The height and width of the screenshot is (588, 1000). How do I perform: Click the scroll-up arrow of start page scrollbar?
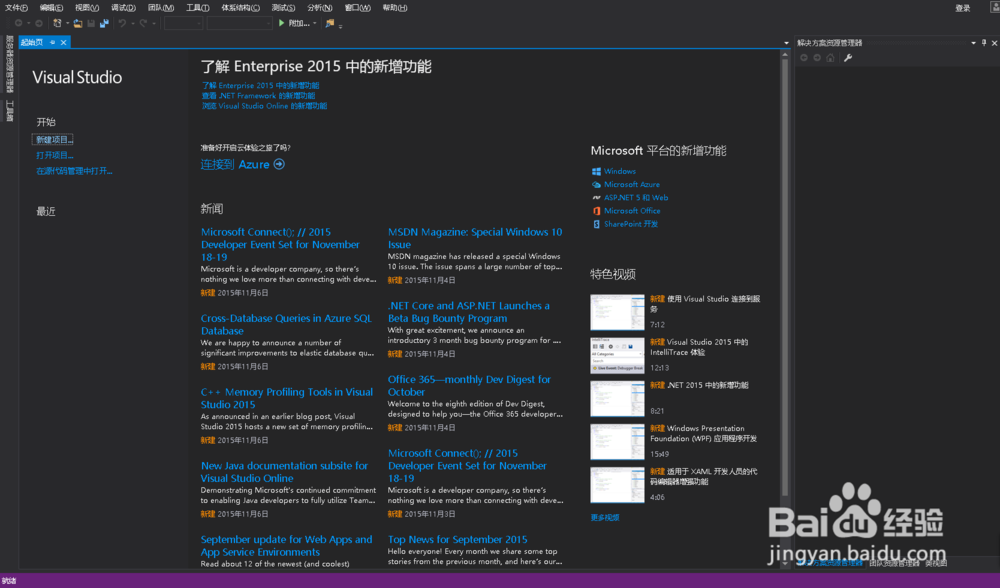(785, 55)
